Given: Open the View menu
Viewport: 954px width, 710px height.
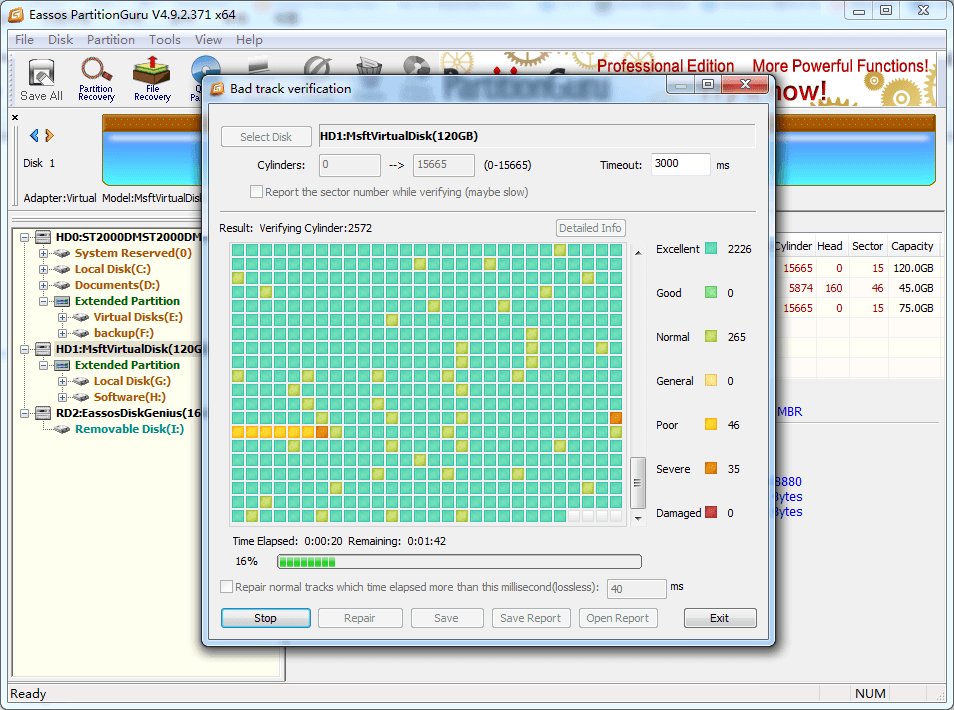Looking at the screenshot, I should pos(208,40).
